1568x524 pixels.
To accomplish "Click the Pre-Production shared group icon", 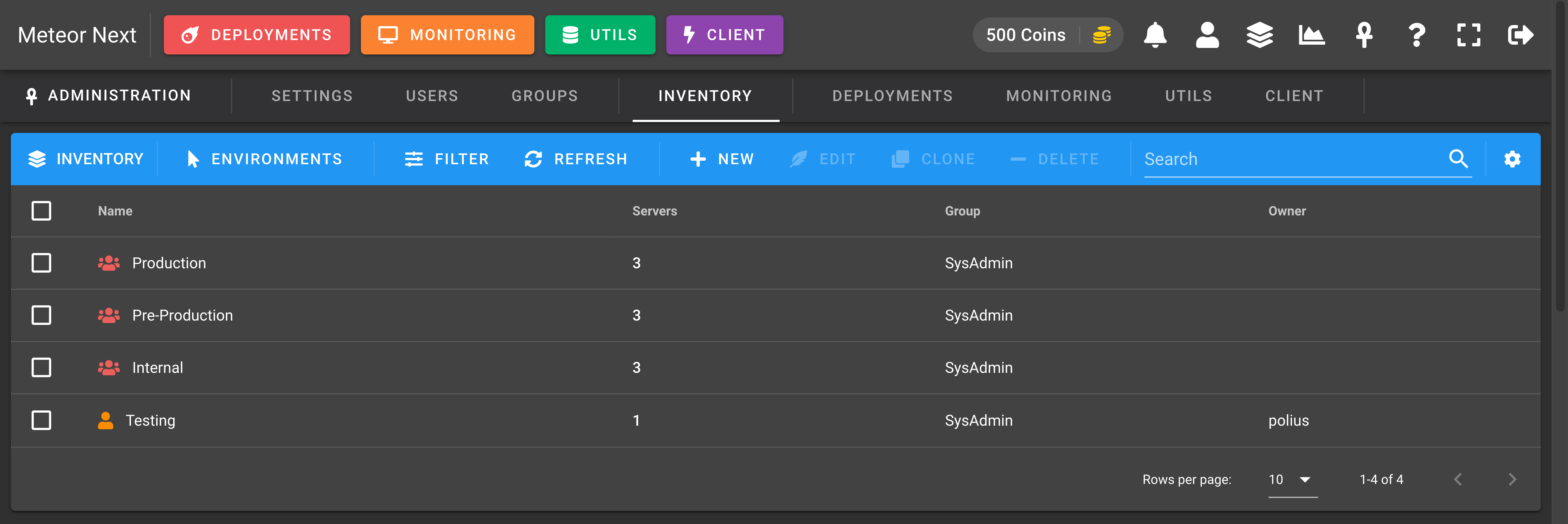I will click(109, 316).
